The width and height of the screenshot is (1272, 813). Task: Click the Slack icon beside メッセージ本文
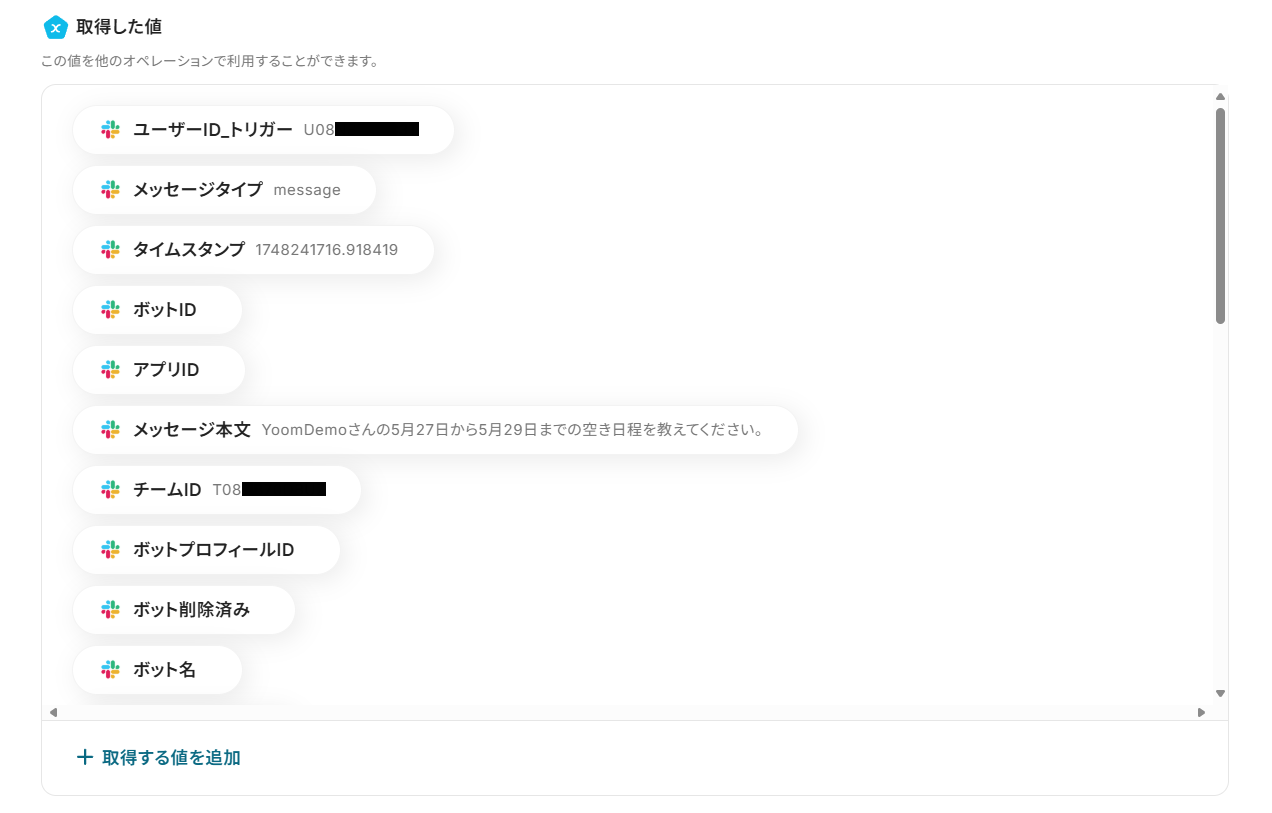click(110, 430)
